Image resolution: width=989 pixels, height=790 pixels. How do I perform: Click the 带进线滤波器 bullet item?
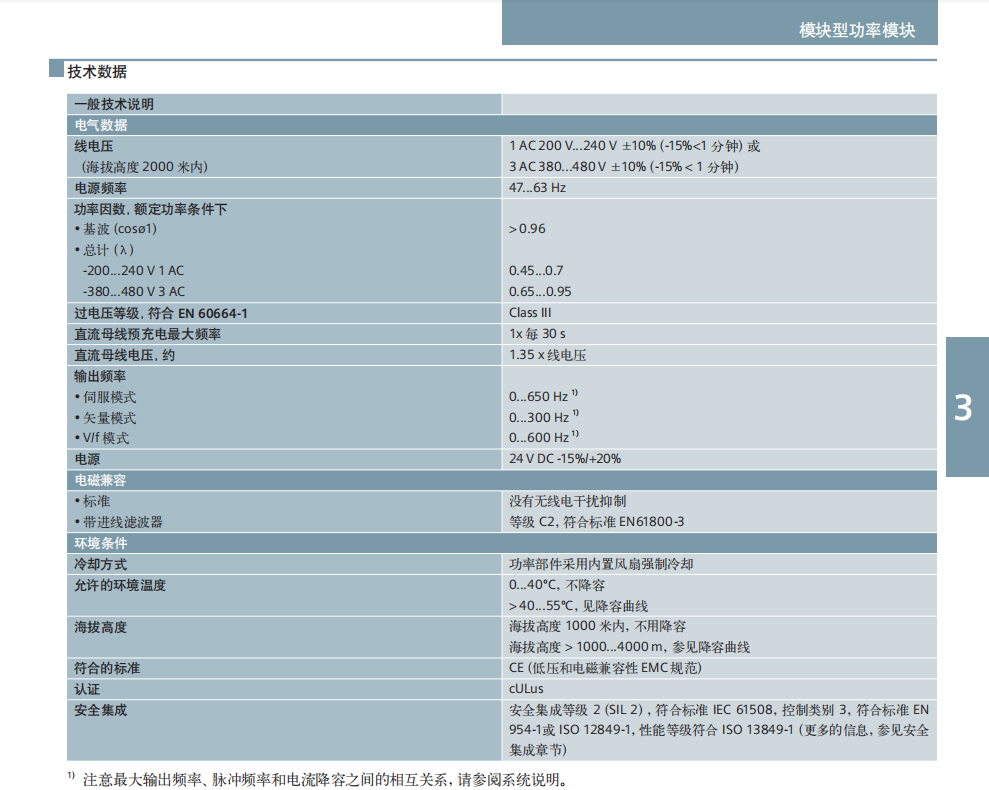click(x=118, y=522)
